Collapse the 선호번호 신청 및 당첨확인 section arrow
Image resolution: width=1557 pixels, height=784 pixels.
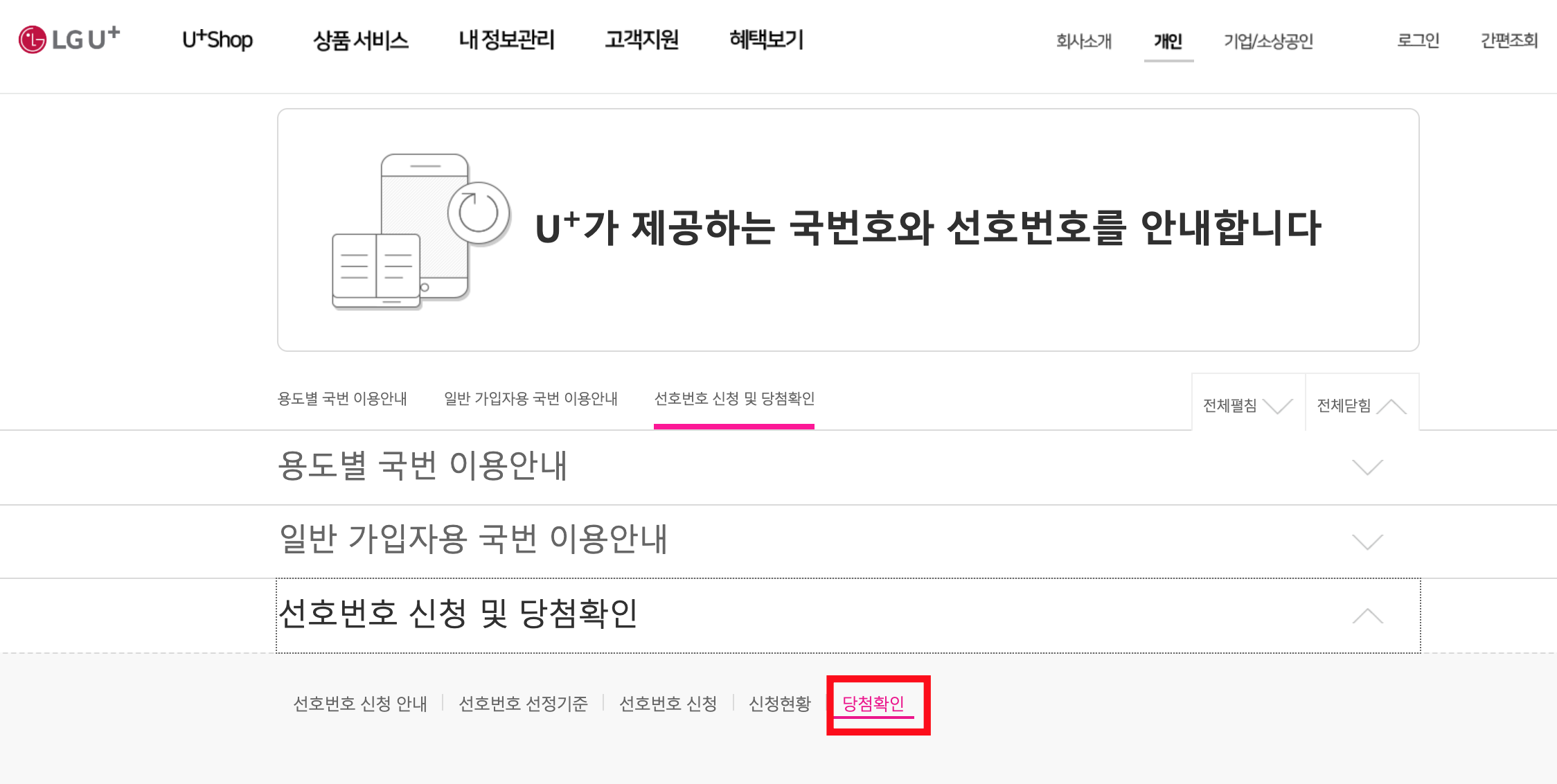(x=1367, y=616)
